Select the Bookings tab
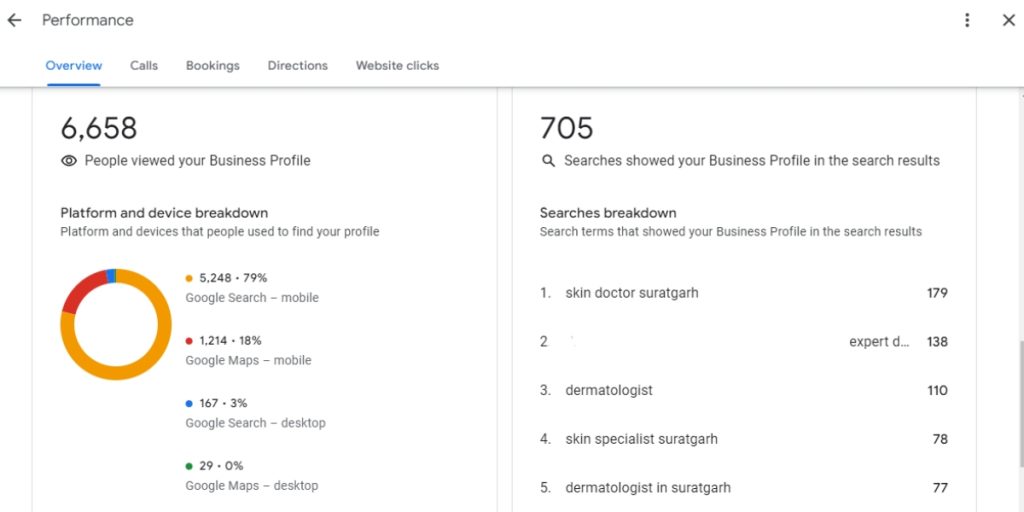This screenshot has height=512, width=1024. [x=213, y=66]
